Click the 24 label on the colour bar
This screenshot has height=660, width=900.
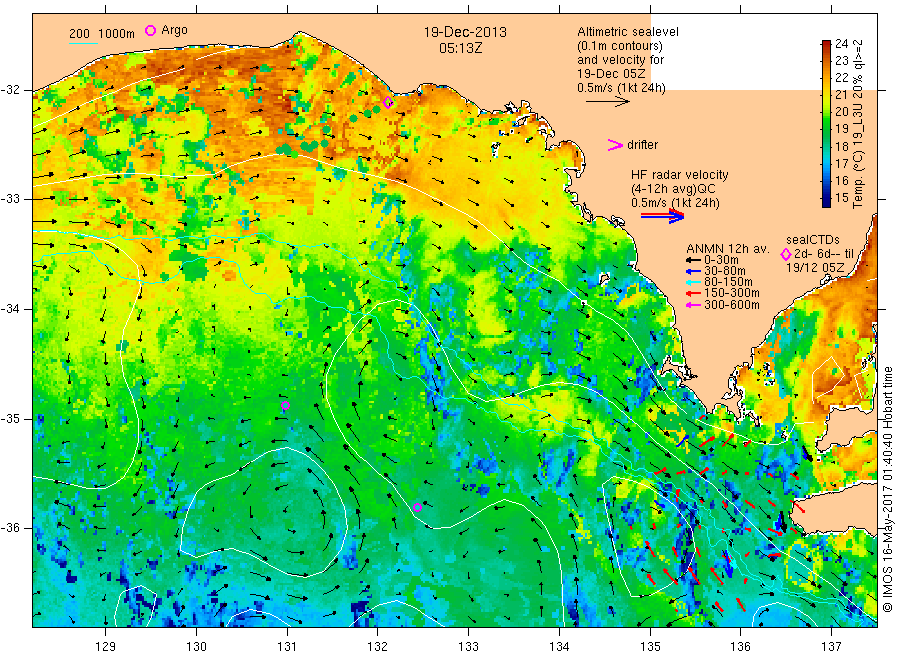click(841, 44)
